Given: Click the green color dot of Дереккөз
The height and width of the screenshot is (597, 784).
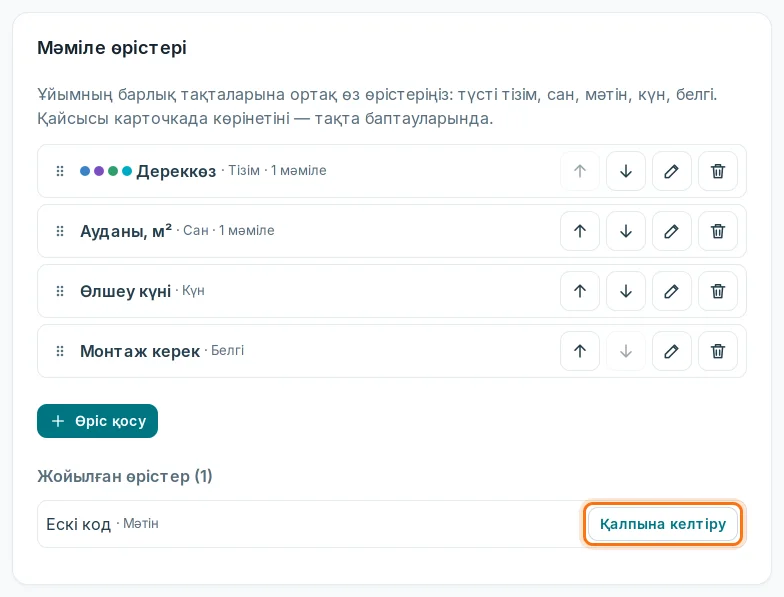Looking at the screenshot, I should (x=113, y=171).
